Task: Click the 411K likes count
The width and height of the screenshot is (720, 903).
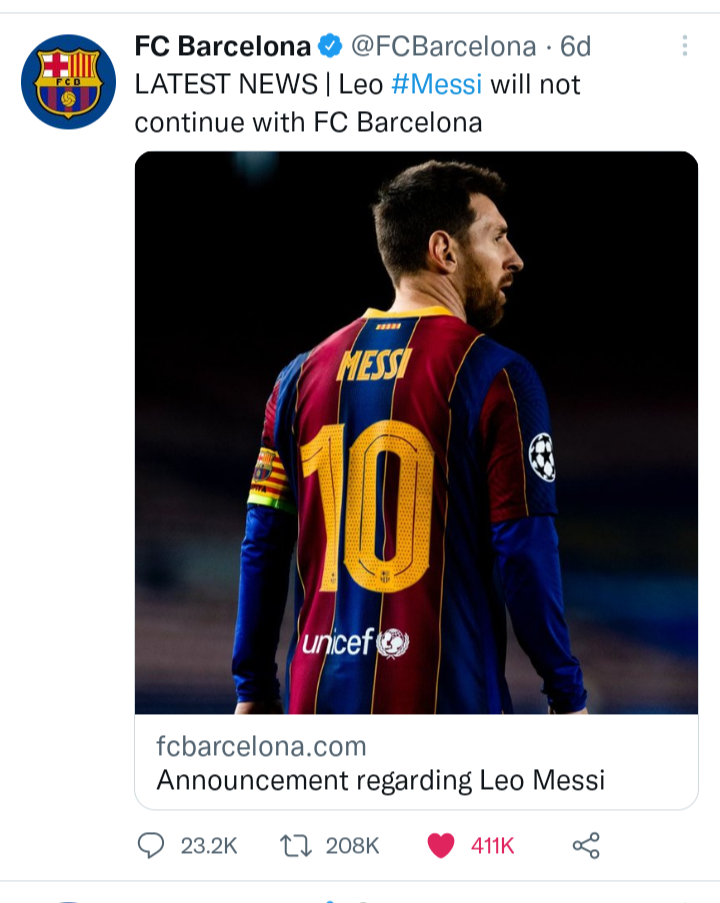Action: [x=492, y=845]
